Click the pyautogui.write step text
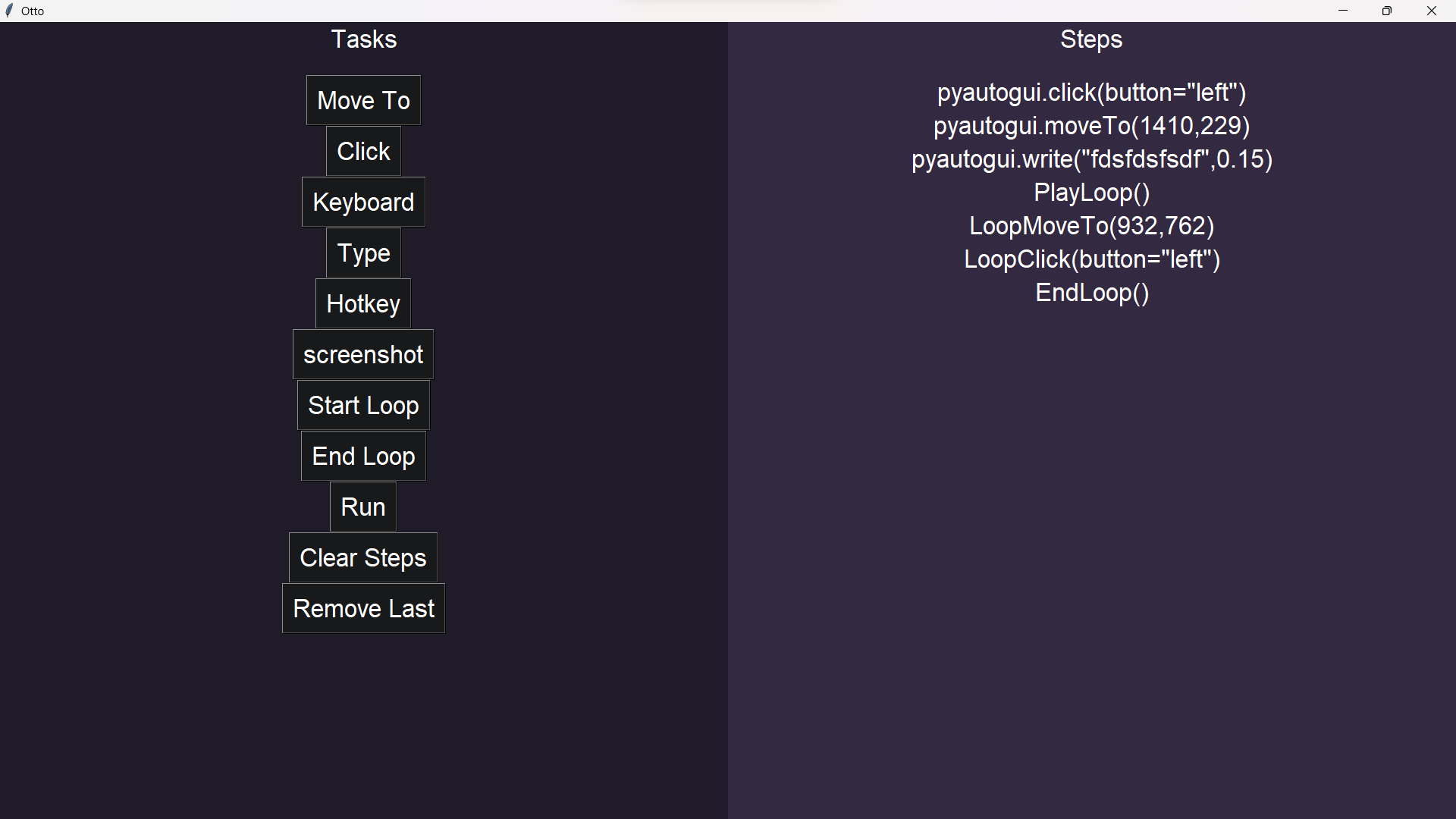Screen dimensions: 1456x819 (x=1091, y=159)
